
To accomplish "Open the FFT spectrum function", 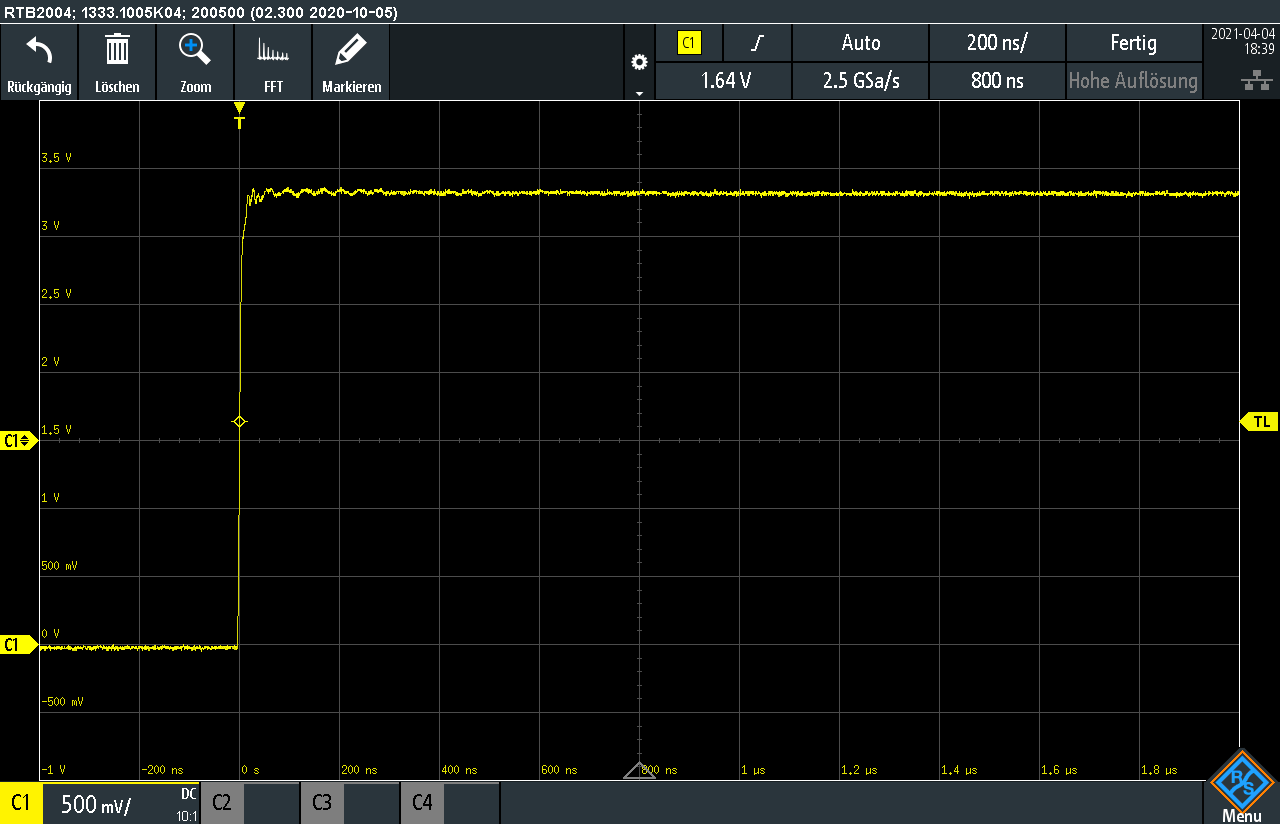I will click(273, 50).
